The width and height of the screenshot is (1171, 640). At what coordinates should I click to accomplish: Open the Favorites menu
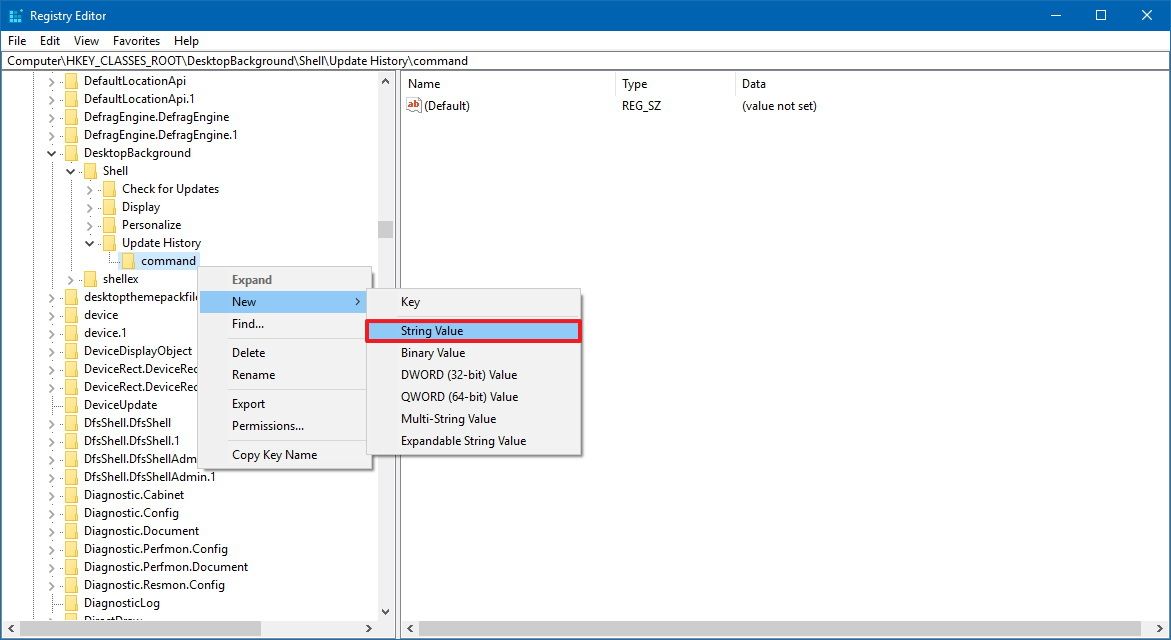tap(135, 41)
